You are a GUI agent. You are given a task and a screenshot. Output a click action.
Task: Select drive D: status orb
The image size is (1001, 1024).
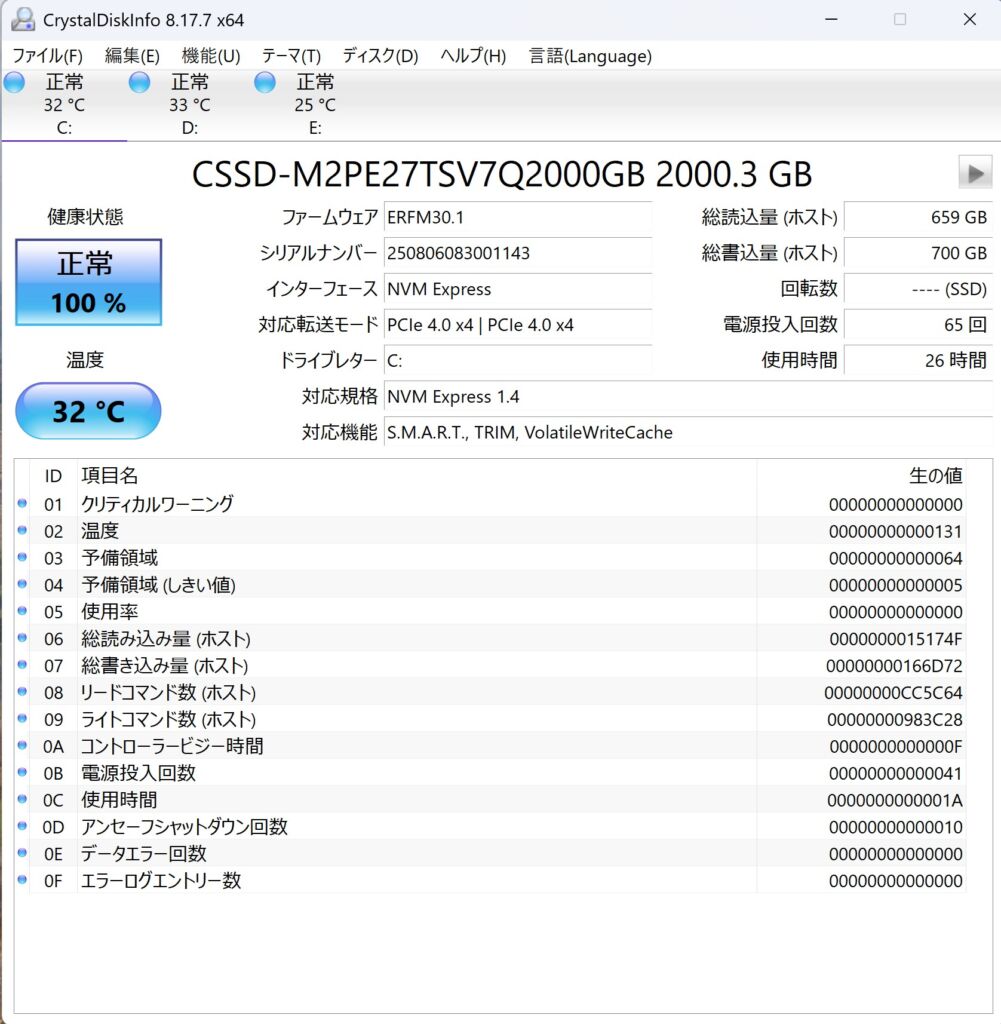click(140, 83)
